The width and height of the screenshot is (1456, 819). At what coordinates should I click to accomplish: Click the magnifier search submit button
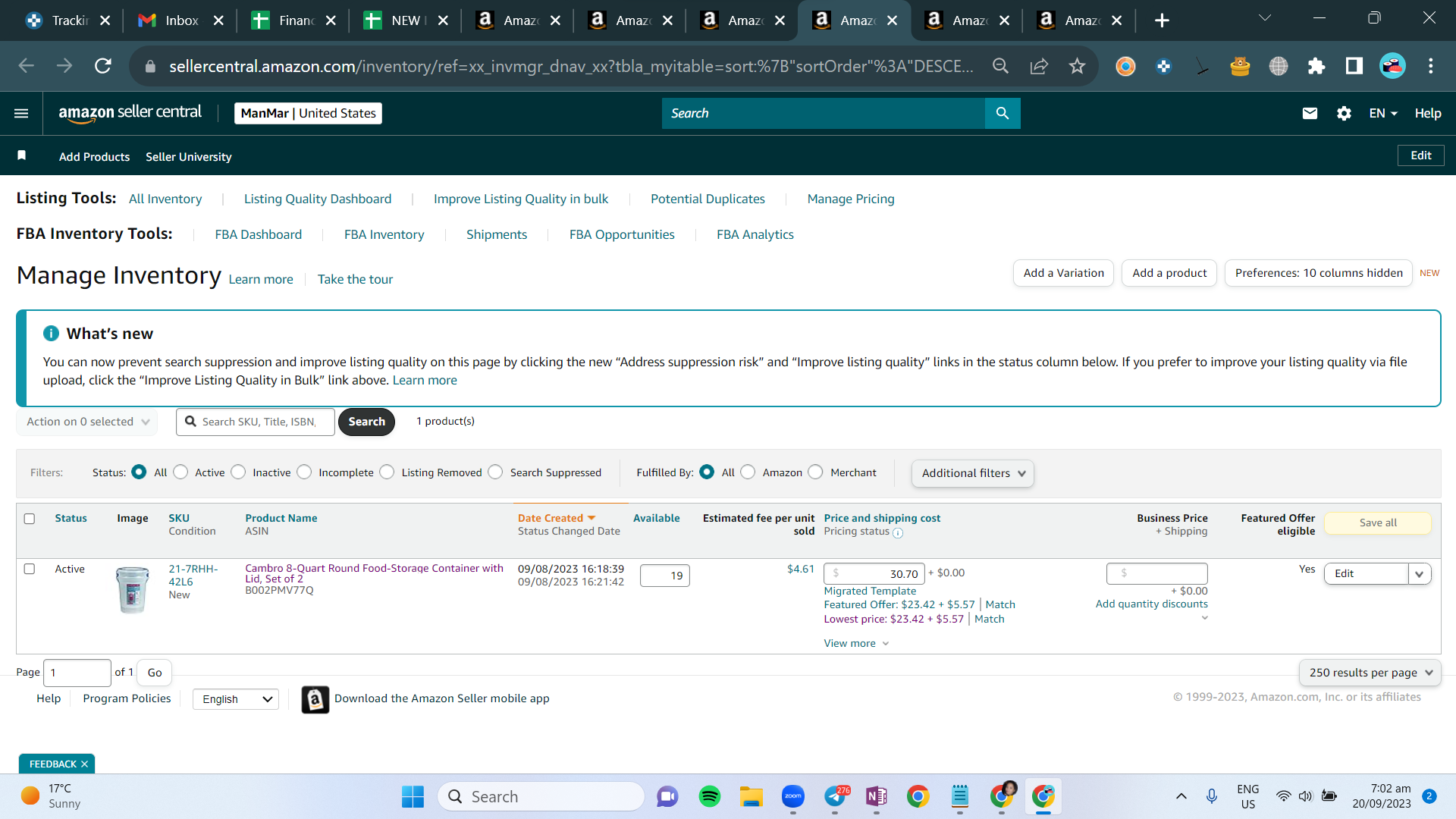tap(1003, 113)
